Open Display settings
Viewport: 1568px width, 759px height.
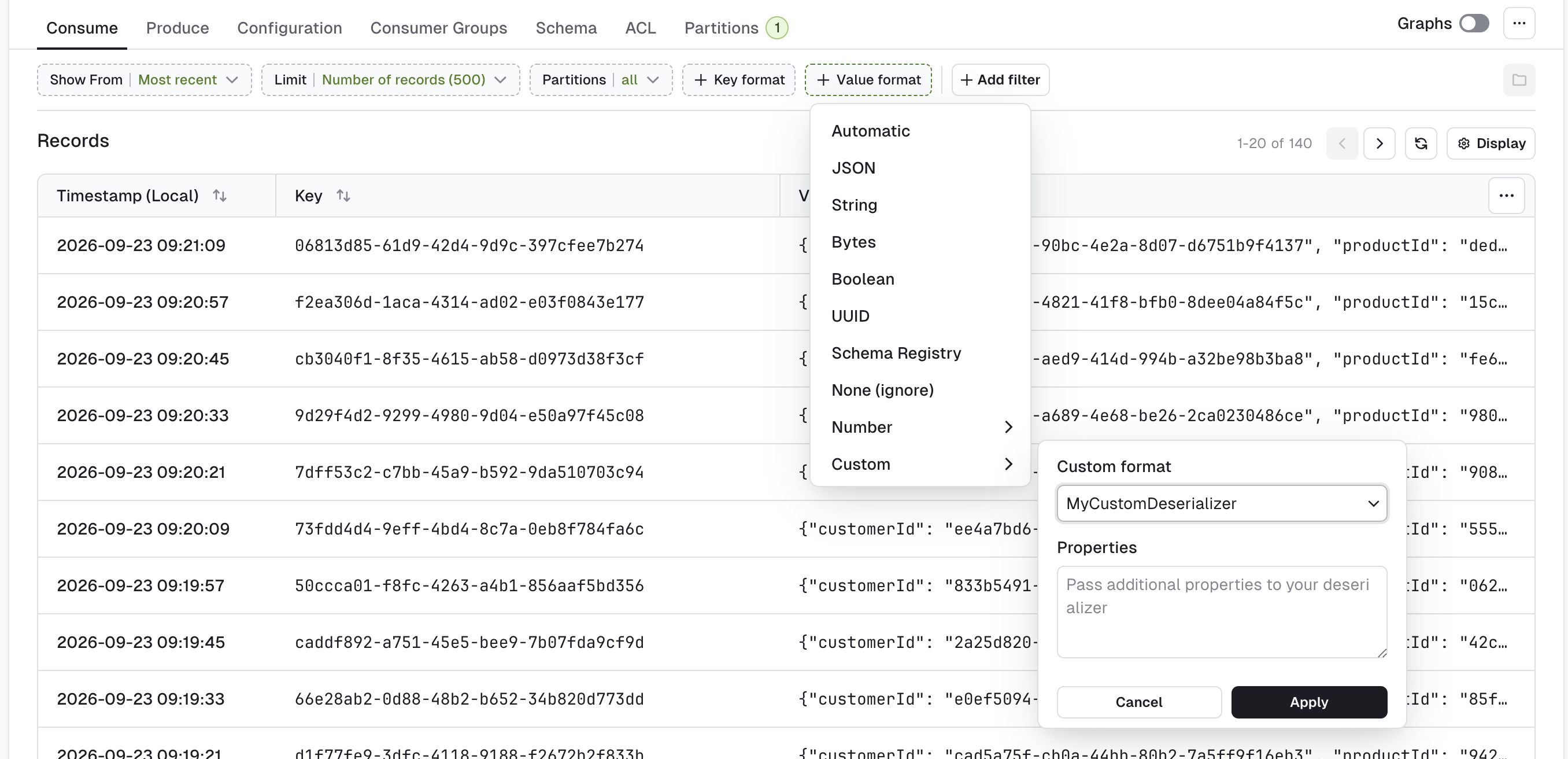(1491, 143)
